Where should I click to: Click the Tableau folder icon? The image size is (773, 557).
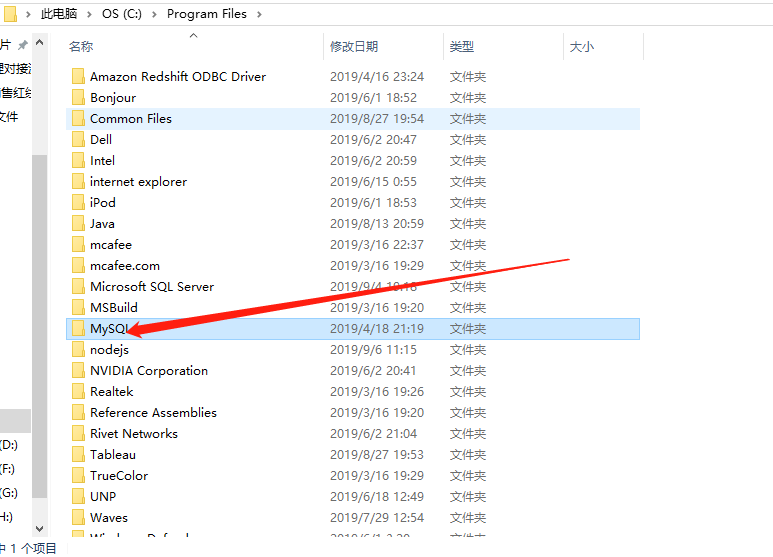[78, 454]
